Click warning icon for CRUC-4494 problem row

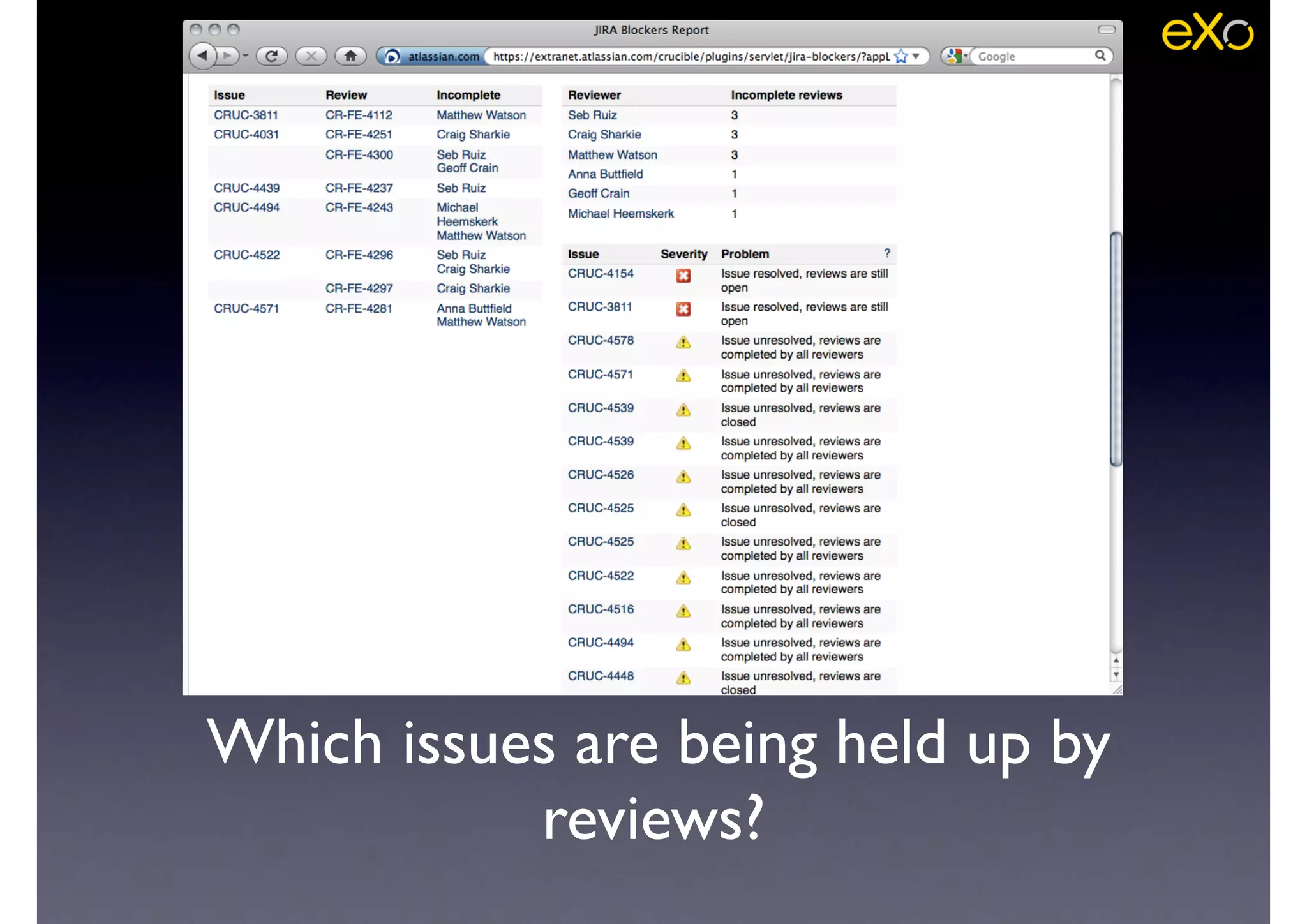coord(683,645)
